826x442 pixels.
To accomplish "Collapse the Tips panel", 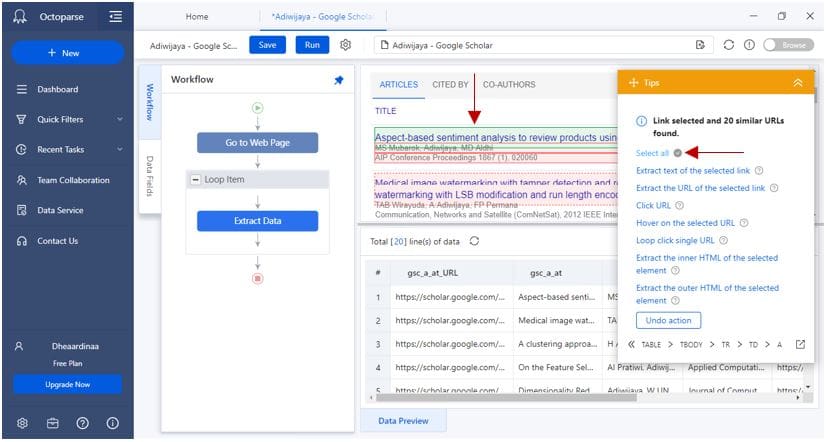I will click(797, 83).
